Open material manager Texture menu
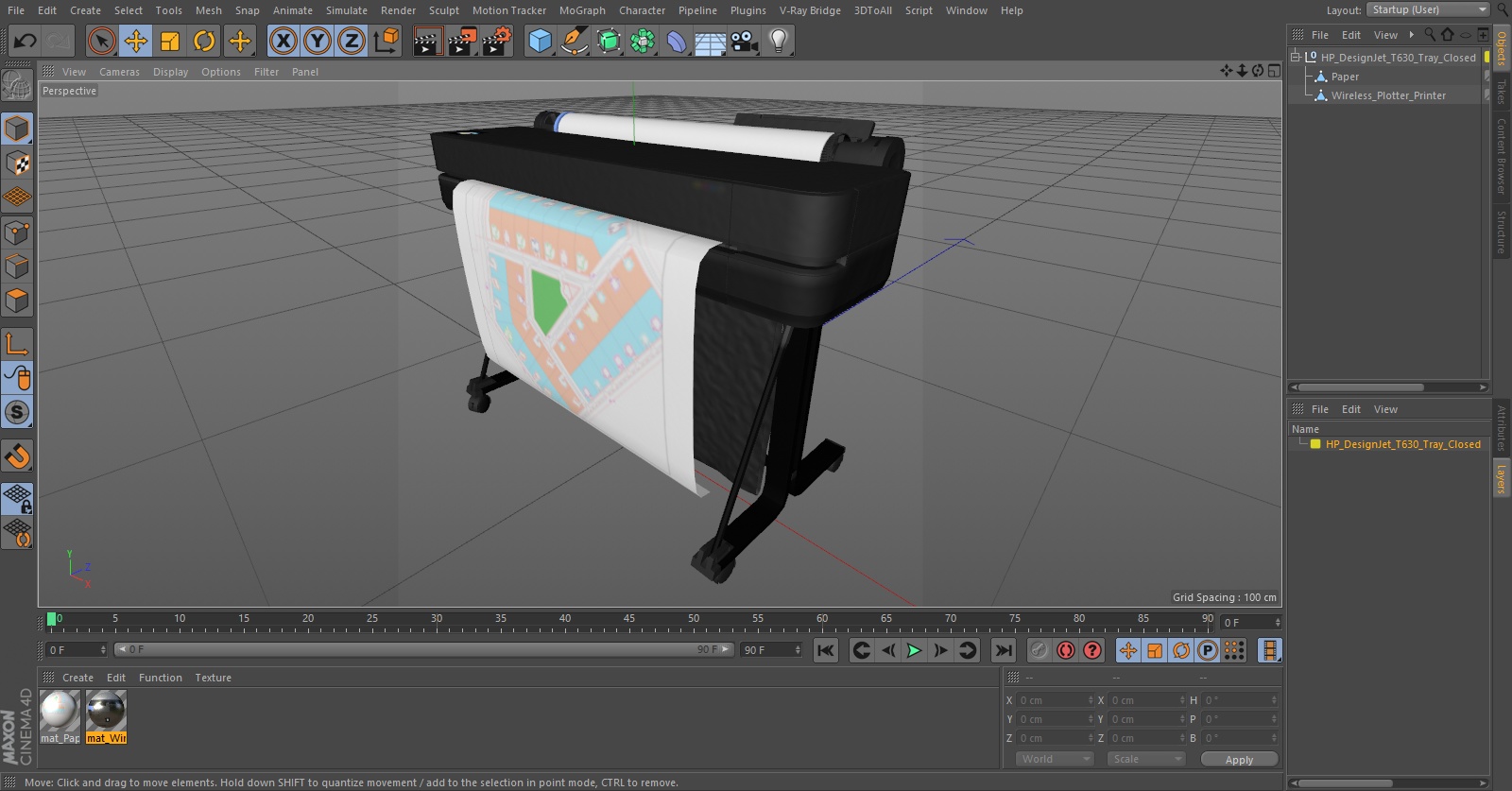1512x791 pixels. pos(213,678)
